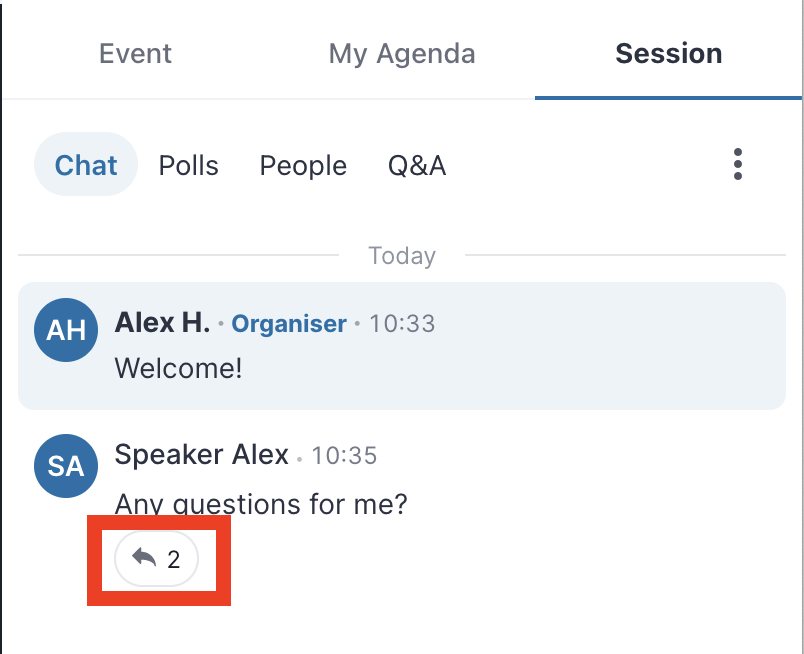This screenshot has width=804, height=654.
Task: Click the reply arrow icon under Speaker Alex's message
Action: [x=144, y=557]
